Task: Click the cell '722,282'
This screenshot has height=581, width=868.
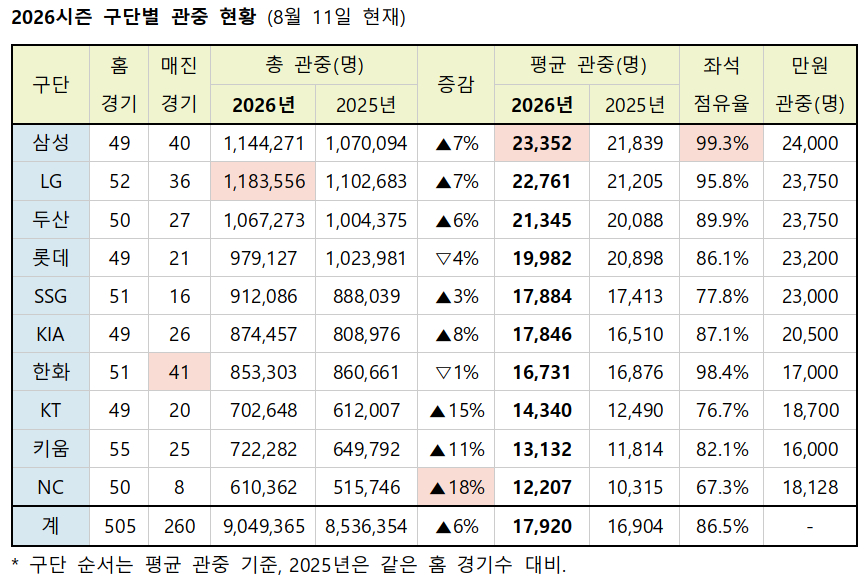Action: [x=264, y=449]
